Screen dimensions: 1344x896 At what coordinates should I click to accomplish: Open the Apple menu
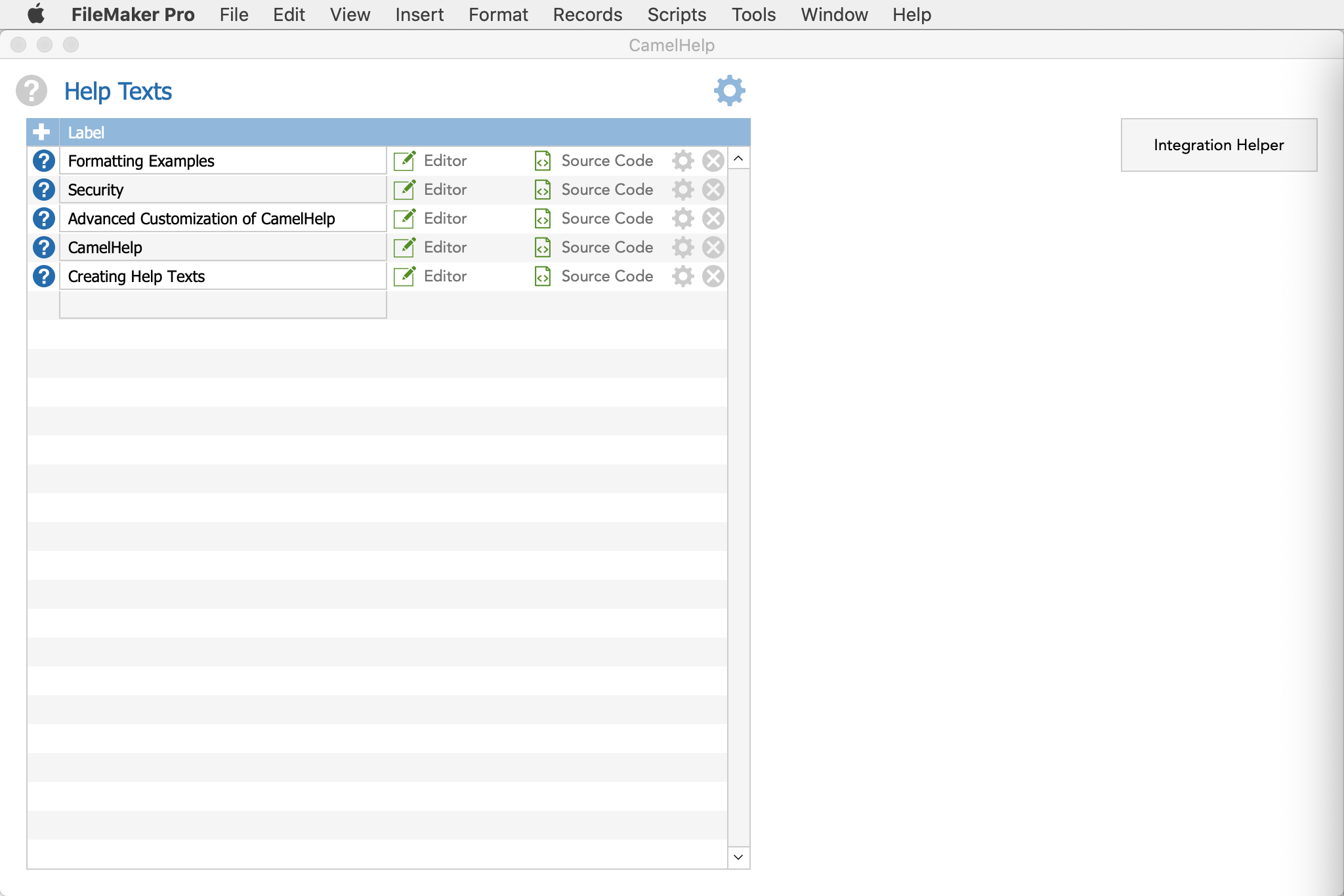[x=36, y=14]
